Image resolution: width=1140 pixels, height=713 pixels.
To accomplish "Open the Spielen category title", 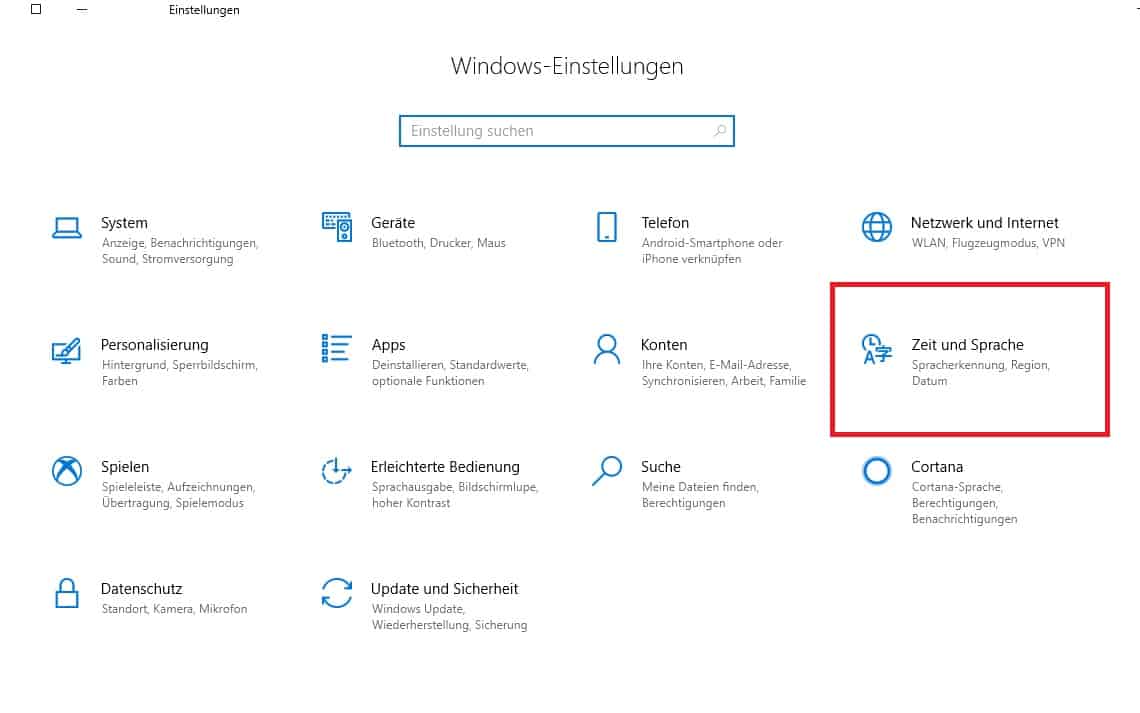I will [x=125, y=467].
